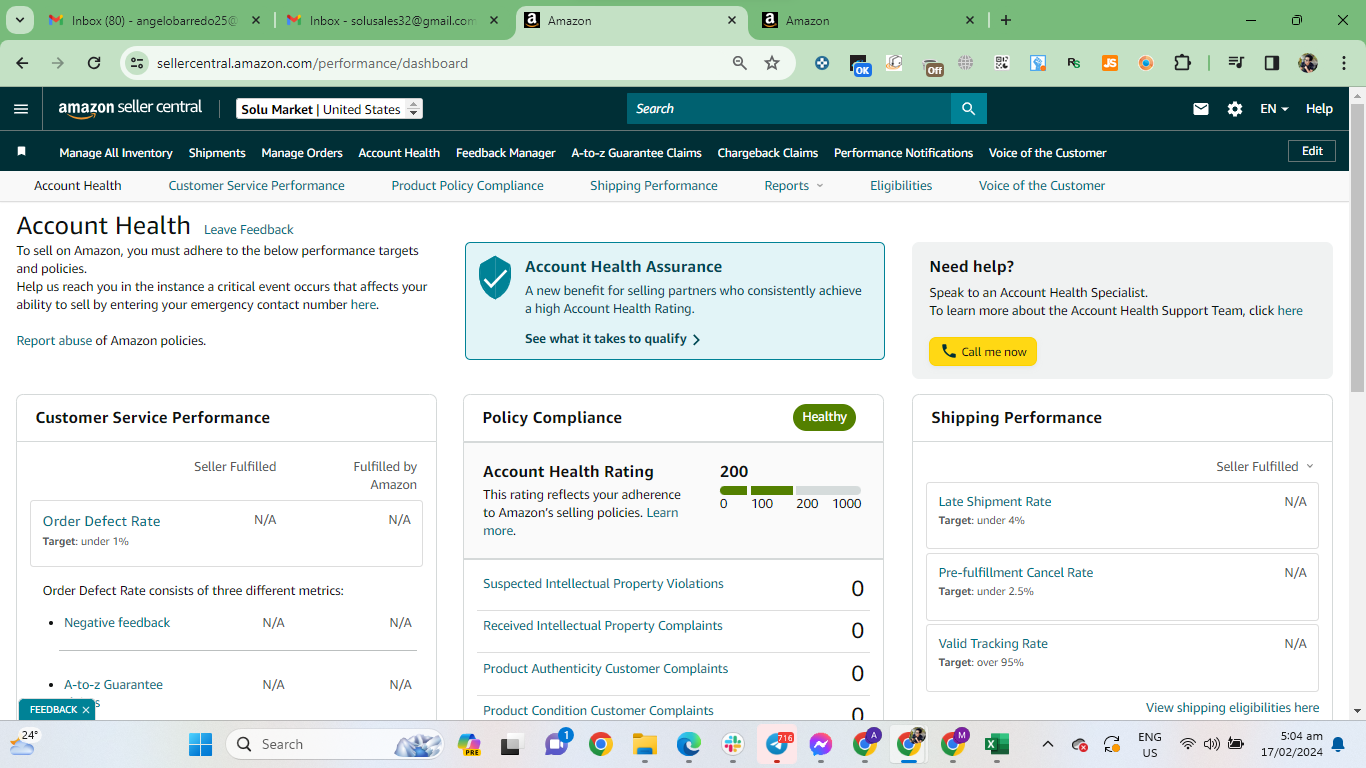
Task: Click the browser address bar URL
Action: pyautogui.click(x=312, y=63)
